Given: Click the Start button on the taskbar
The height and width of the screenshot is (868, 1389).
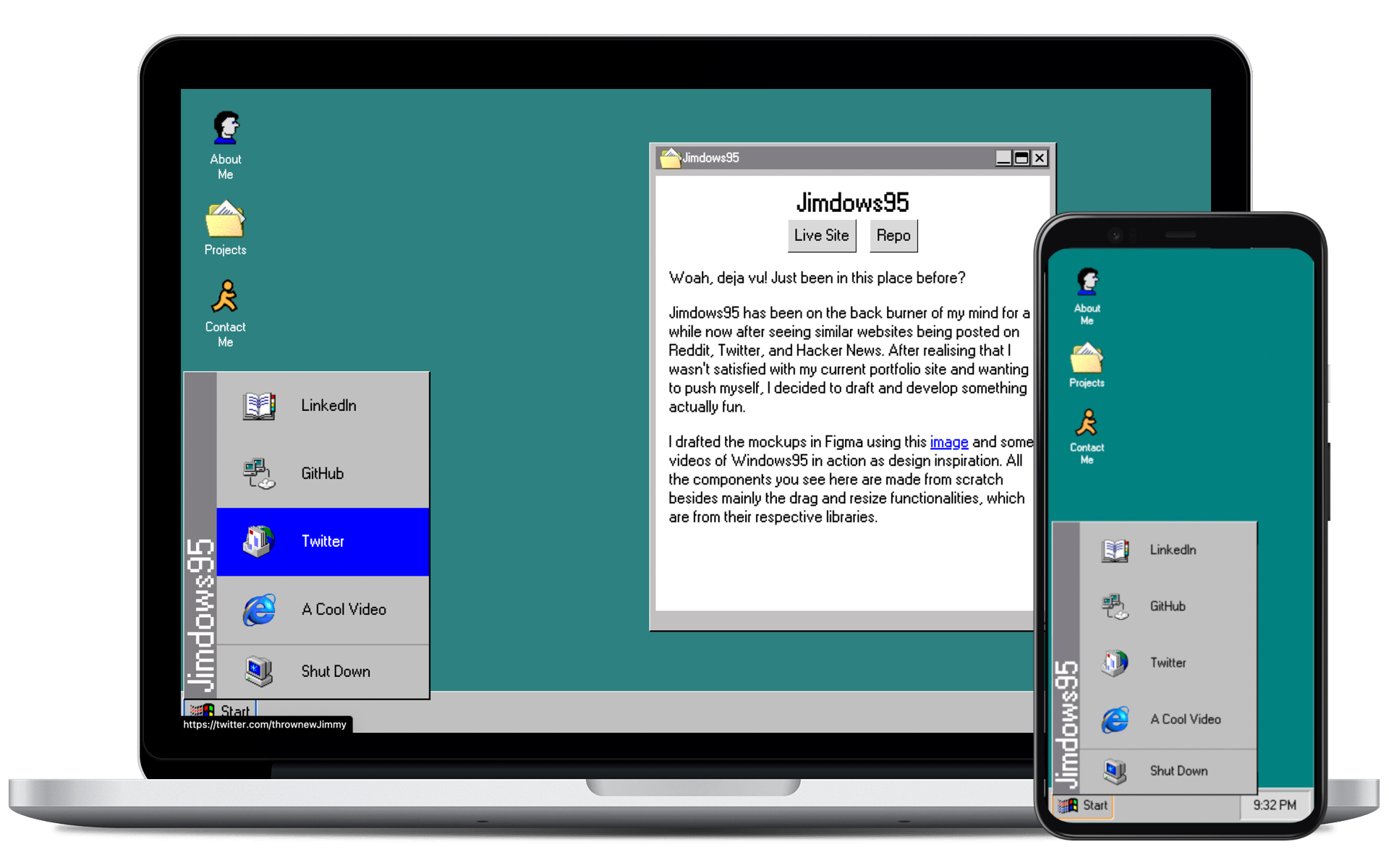Looking at the screenshot, I should [221, 711].
